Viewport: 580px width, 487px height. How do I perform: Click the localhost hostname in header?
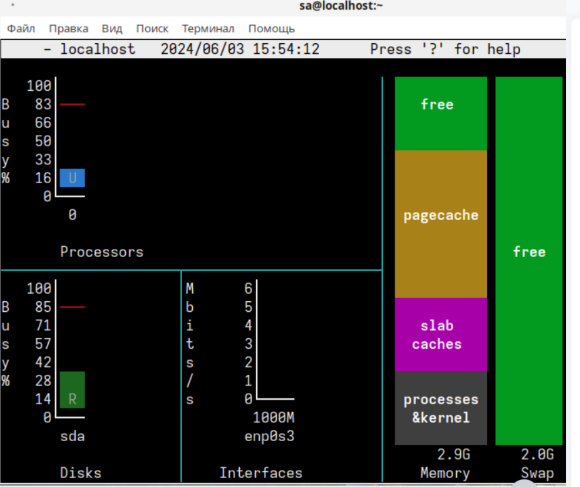(x=98, y=49)
